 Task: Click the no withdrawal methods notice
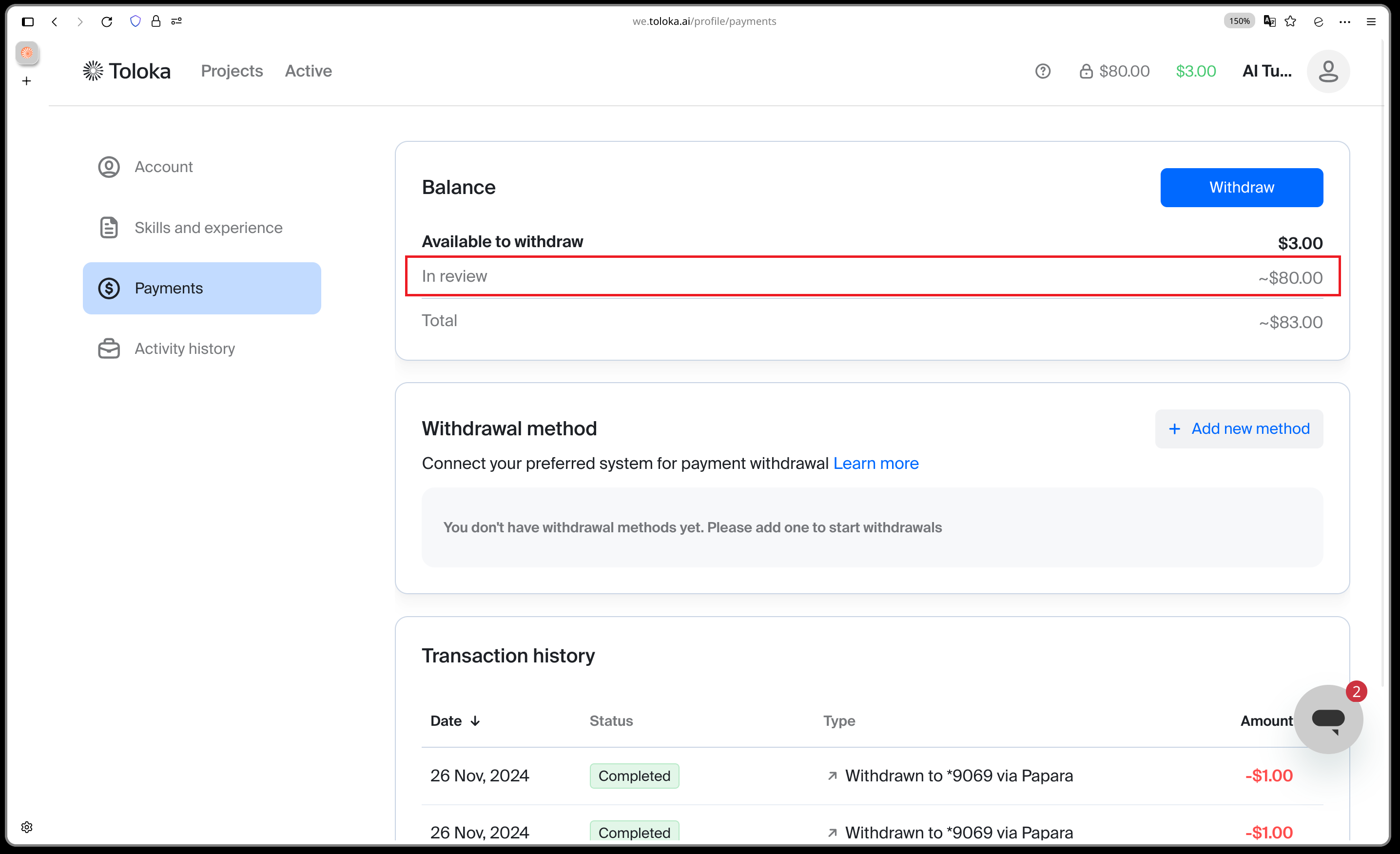(x=872, y=527)
